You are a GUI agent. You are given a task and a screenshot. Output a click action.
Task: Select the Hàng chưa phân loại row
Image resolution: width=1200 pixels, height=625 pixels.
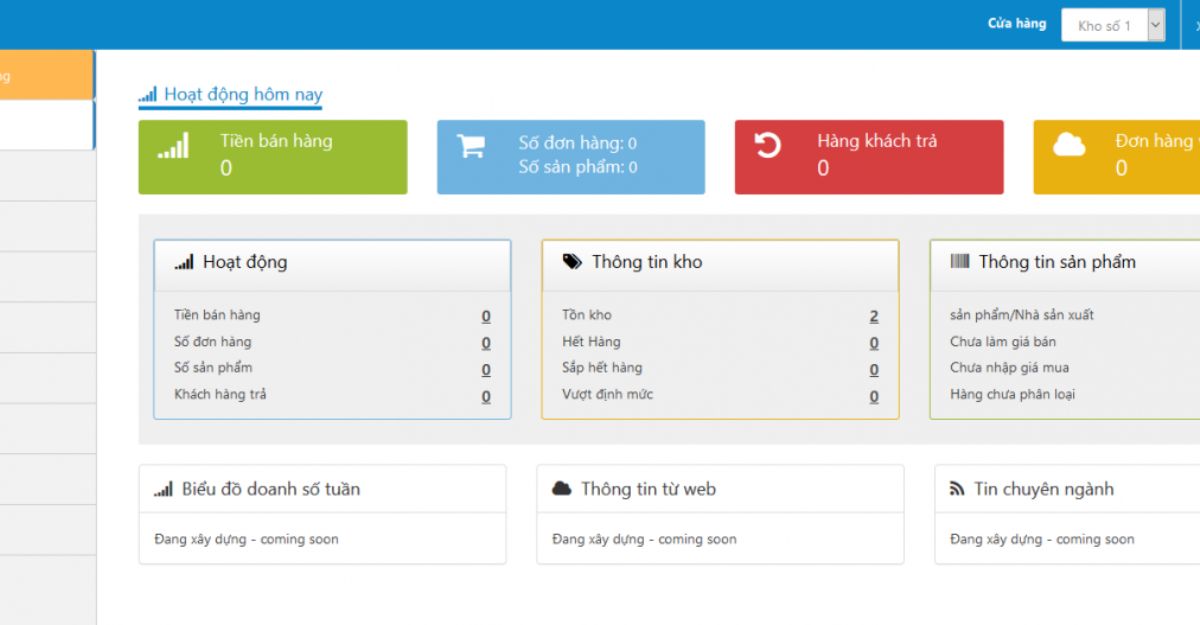point(1012,394)
